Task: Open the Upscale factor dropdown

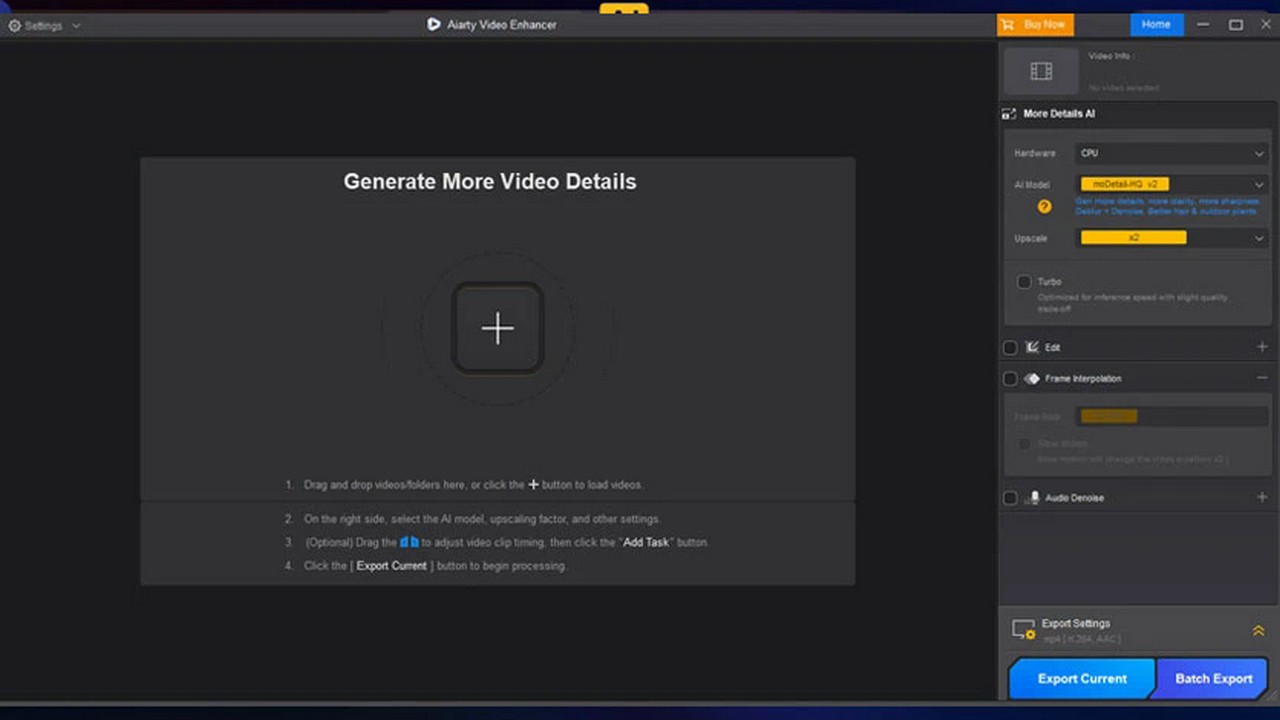Action: coord(1171,238)
